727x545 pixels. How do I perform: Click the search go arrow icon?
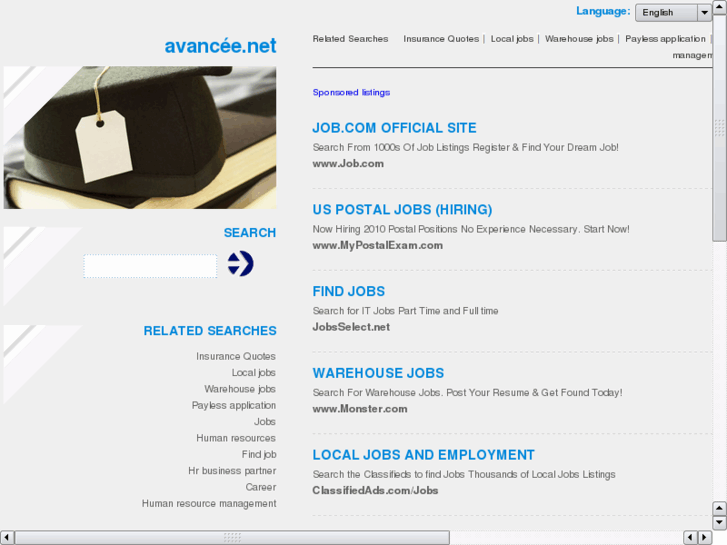click(240, 263)
